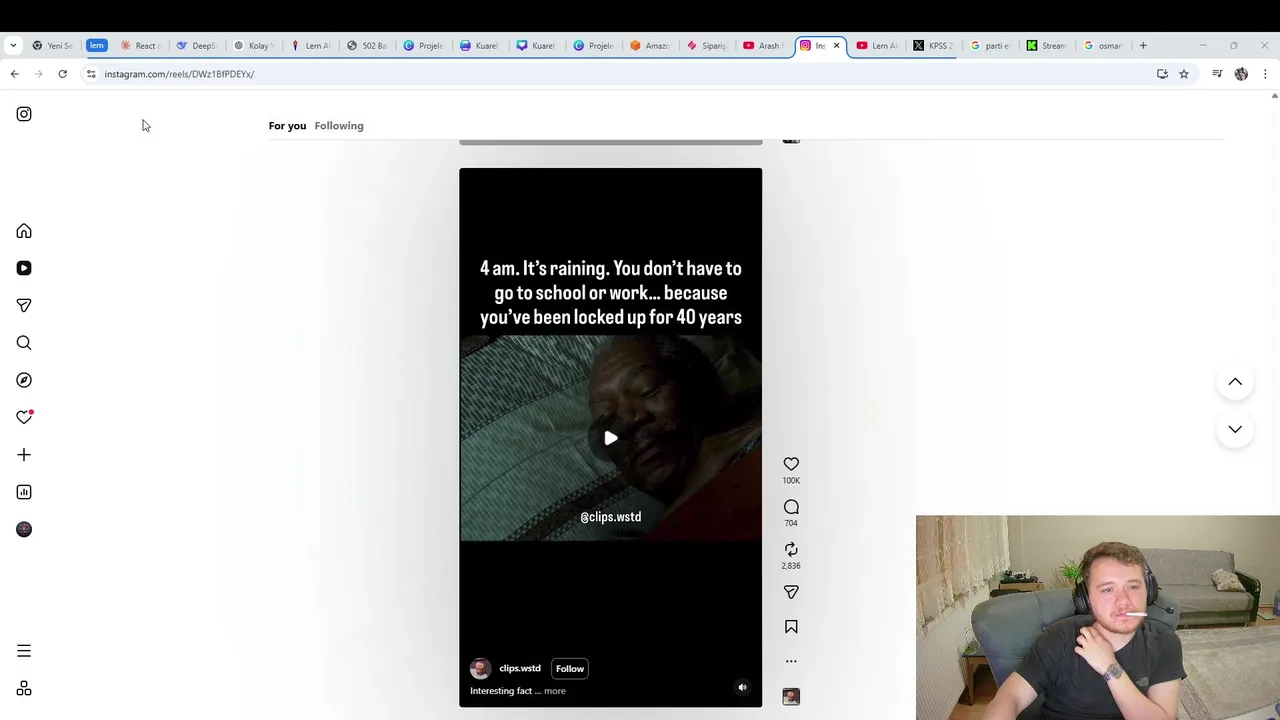This screenshot has width=1280, height=720.
Task: Switch to the Stream tab
Action: (x=1047, y=45)
